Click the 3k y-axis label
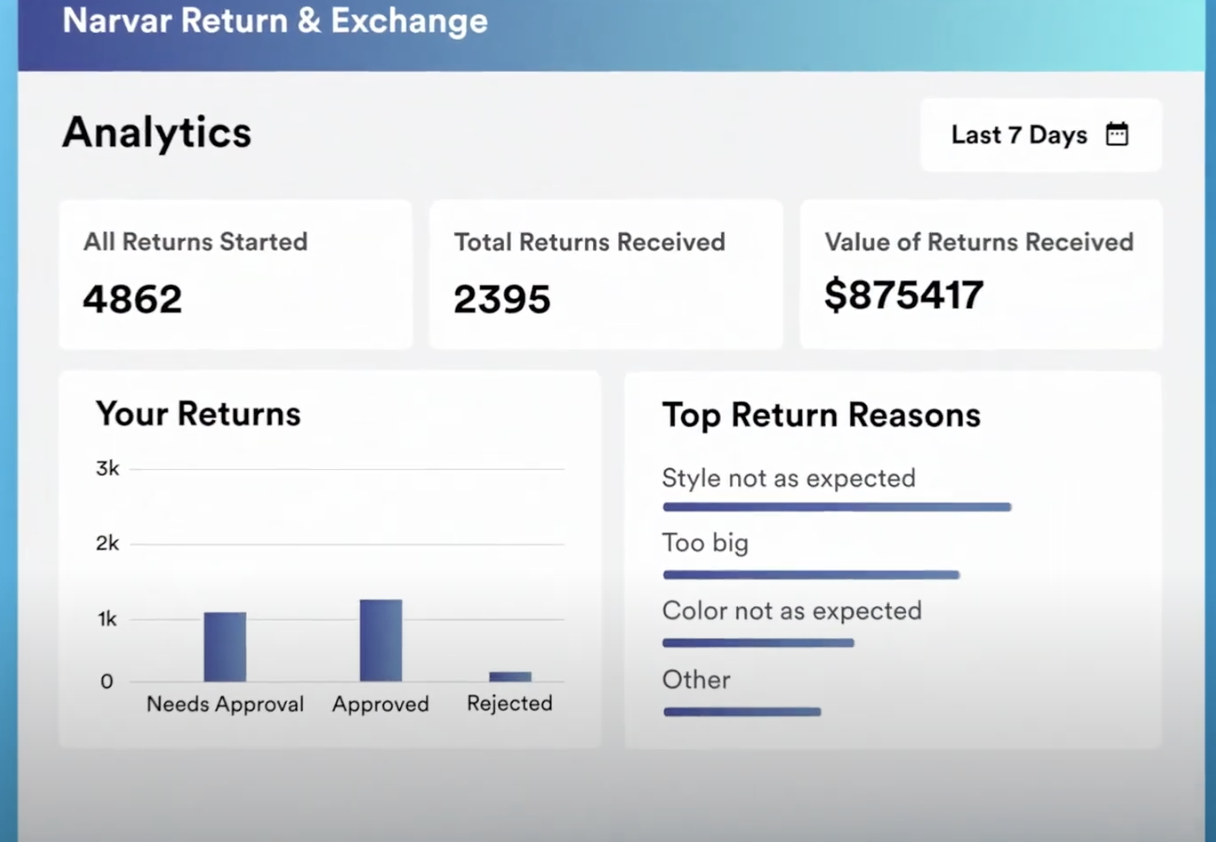Image resolution: width=1216 pixels, height=842 pixels. [108, 468]
